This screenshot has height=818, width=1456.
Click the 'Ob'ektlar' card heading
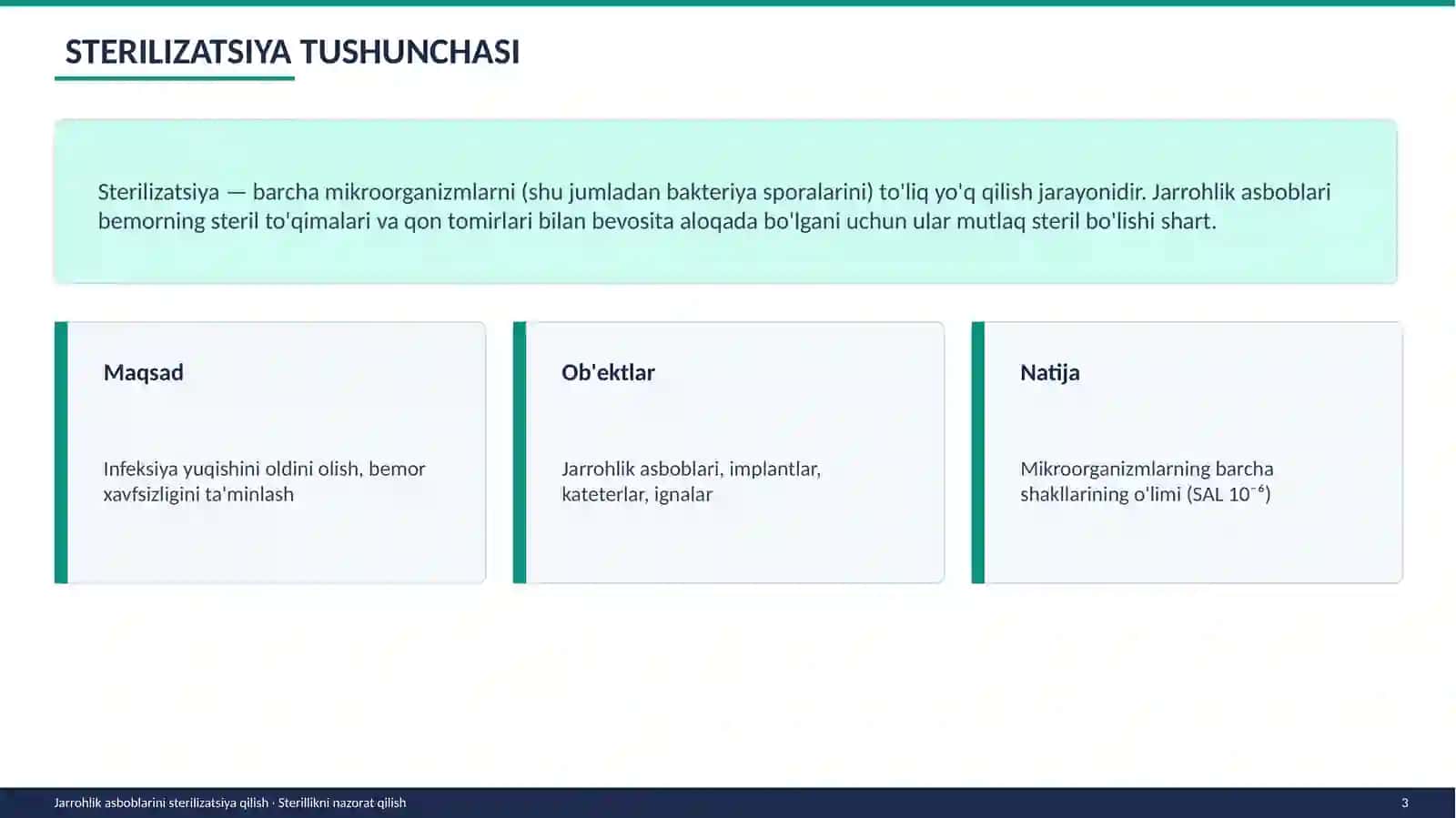608,372
